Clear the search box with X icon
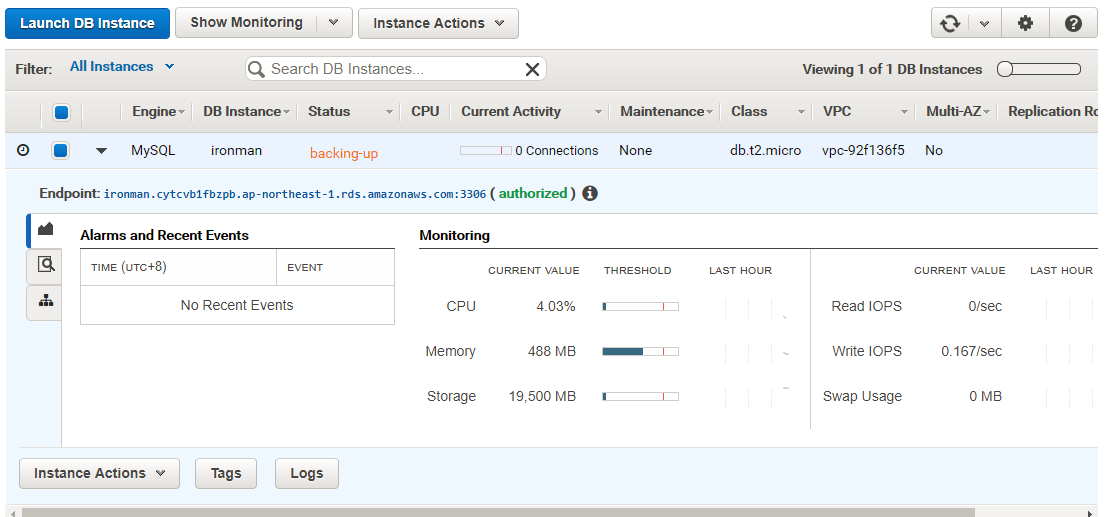1112x517 pixels. [532, 69]
